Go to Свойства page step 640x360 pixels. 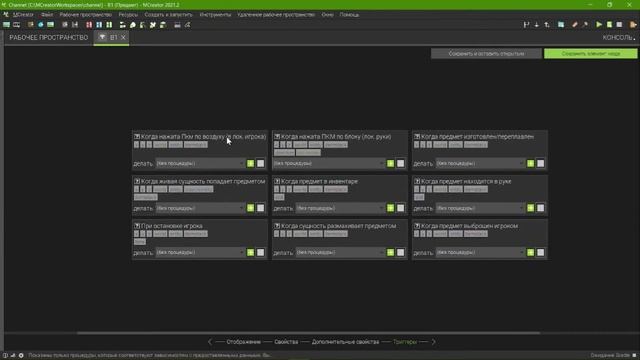[x=286, y=342]
